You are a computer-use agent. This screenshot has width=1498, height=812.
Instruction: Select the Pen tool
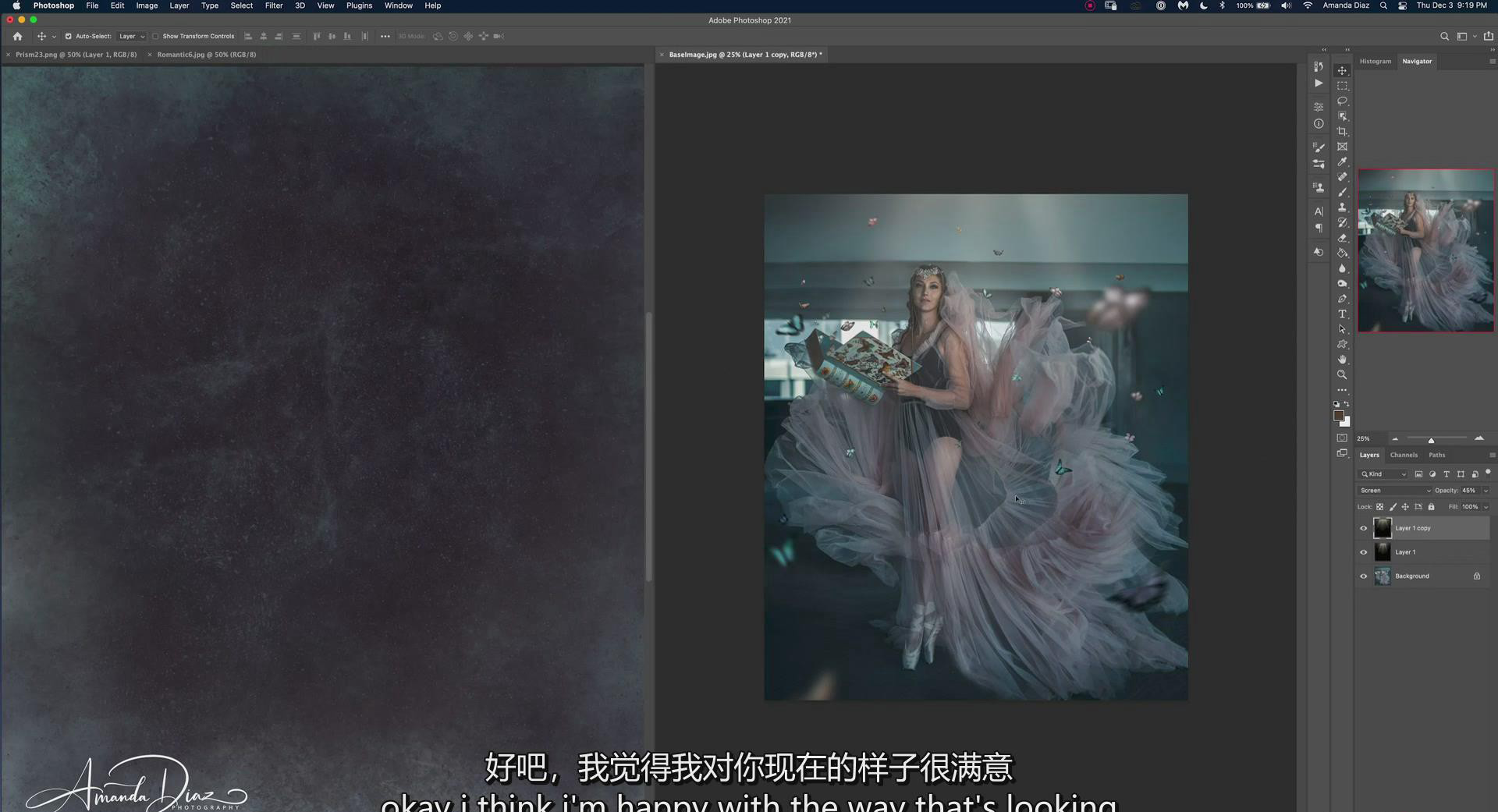(1342, 299)
